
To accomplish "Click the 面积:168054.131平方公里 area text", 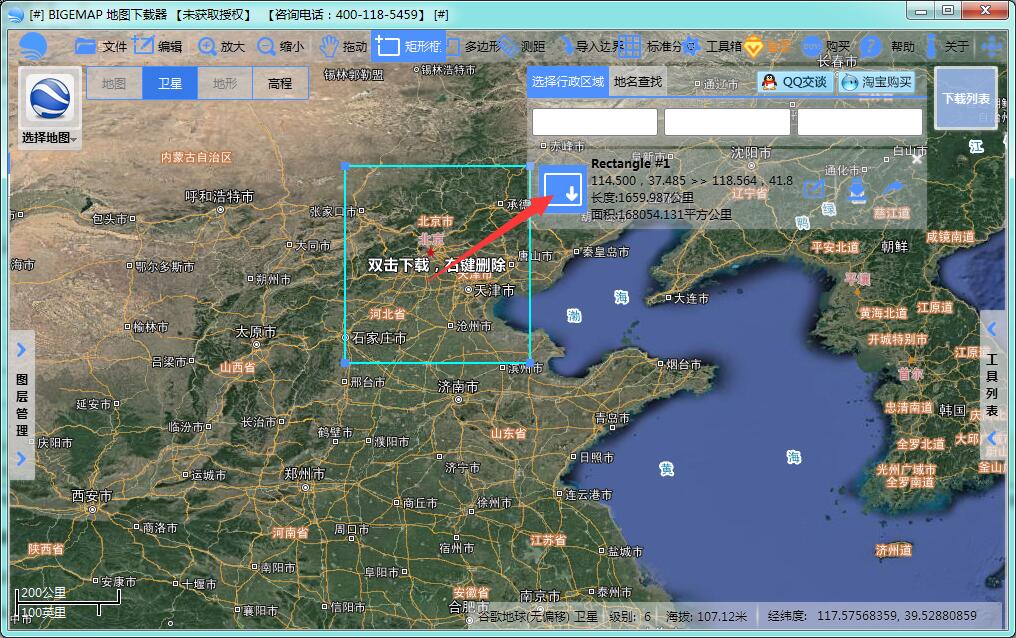I will [662, 214].
